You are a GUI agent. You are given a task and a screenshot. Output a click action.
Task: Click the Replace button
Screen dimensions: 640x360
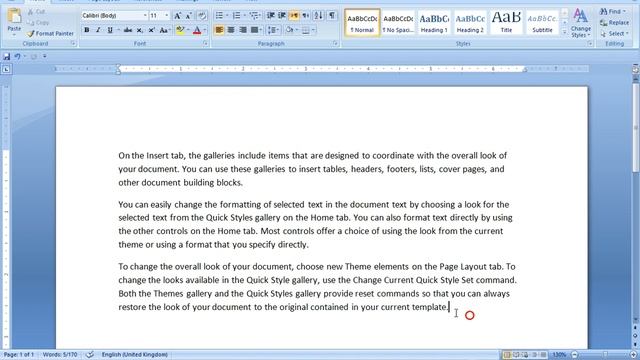tap(615, 22)
